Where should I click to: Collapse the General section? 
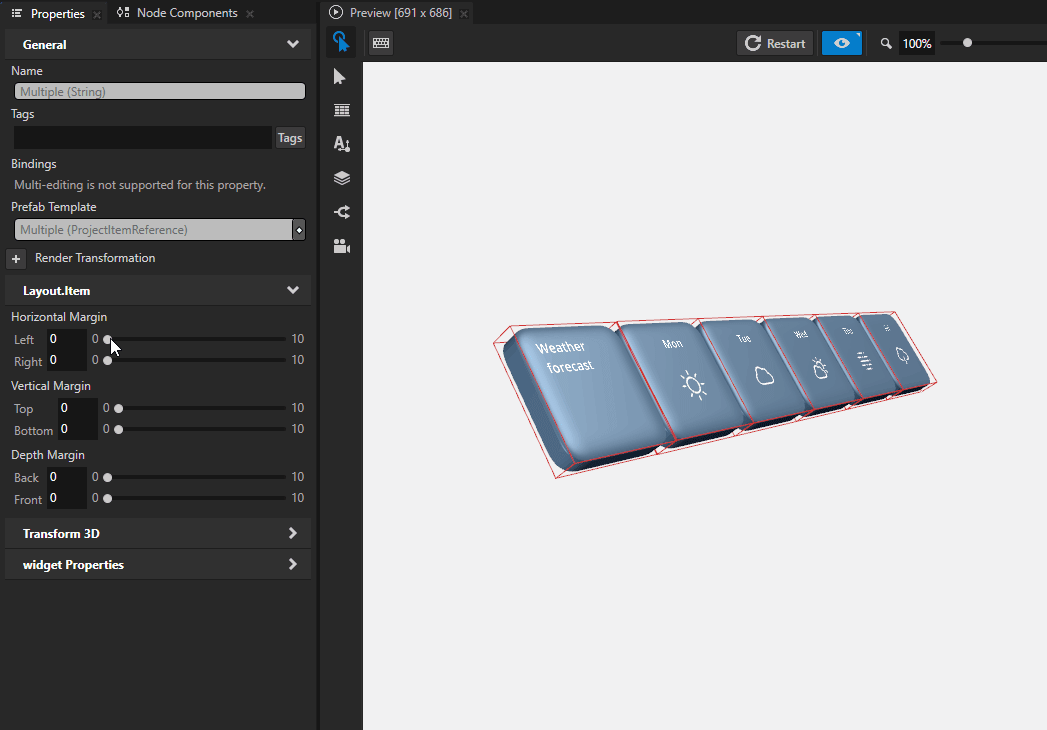(x=292, y=43)
